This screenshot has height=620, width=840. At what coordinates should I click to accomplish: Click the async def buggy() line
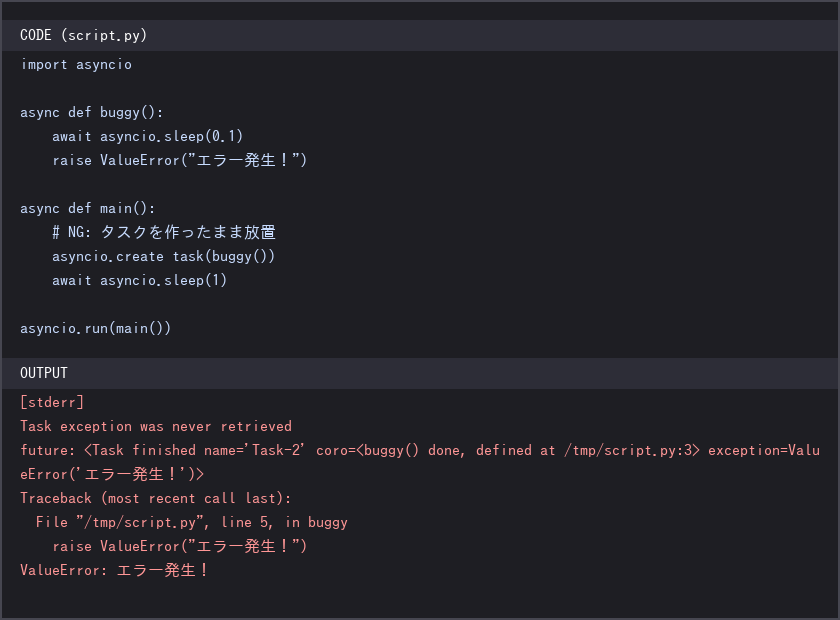[91, 113]
